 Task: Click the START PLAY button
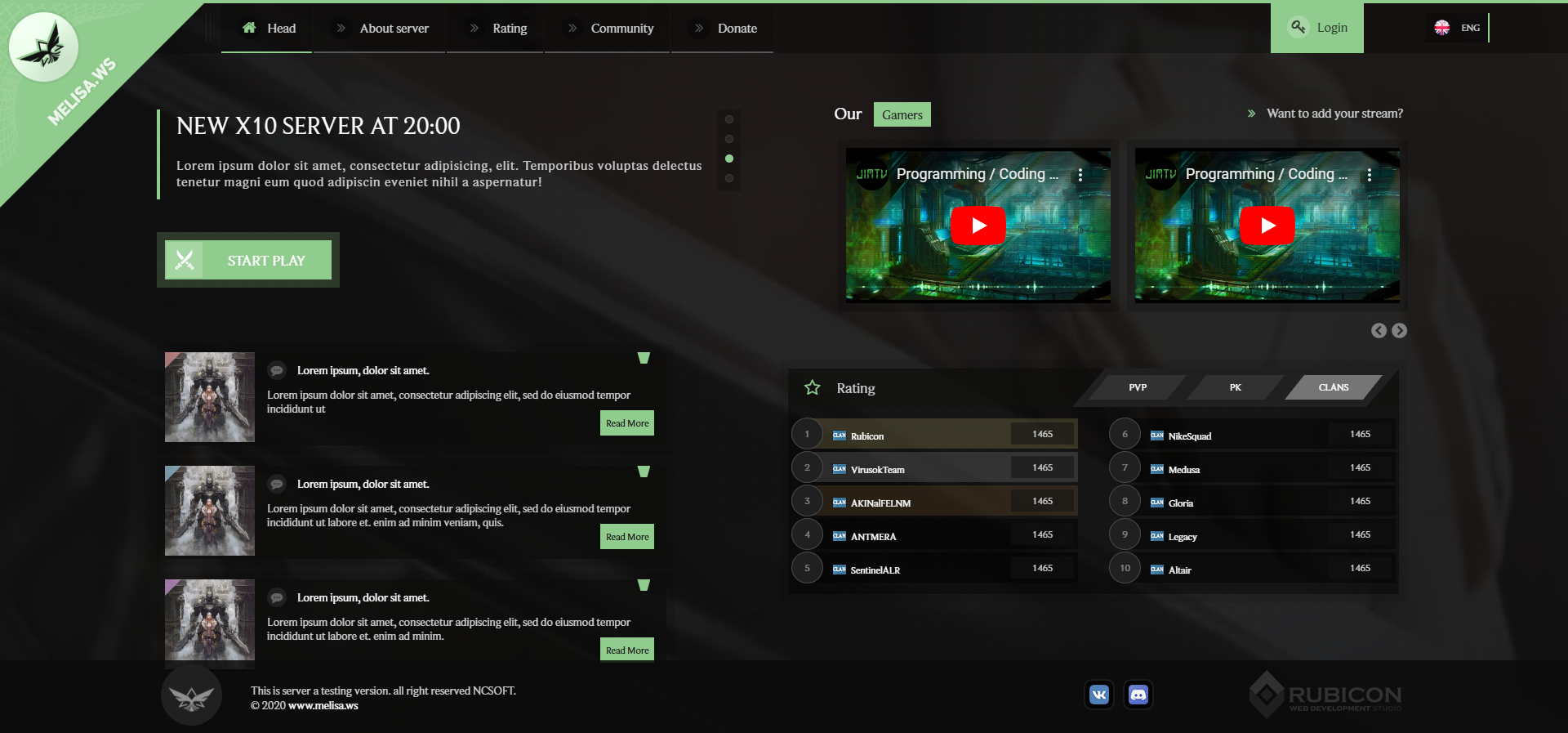click(248, 260)
